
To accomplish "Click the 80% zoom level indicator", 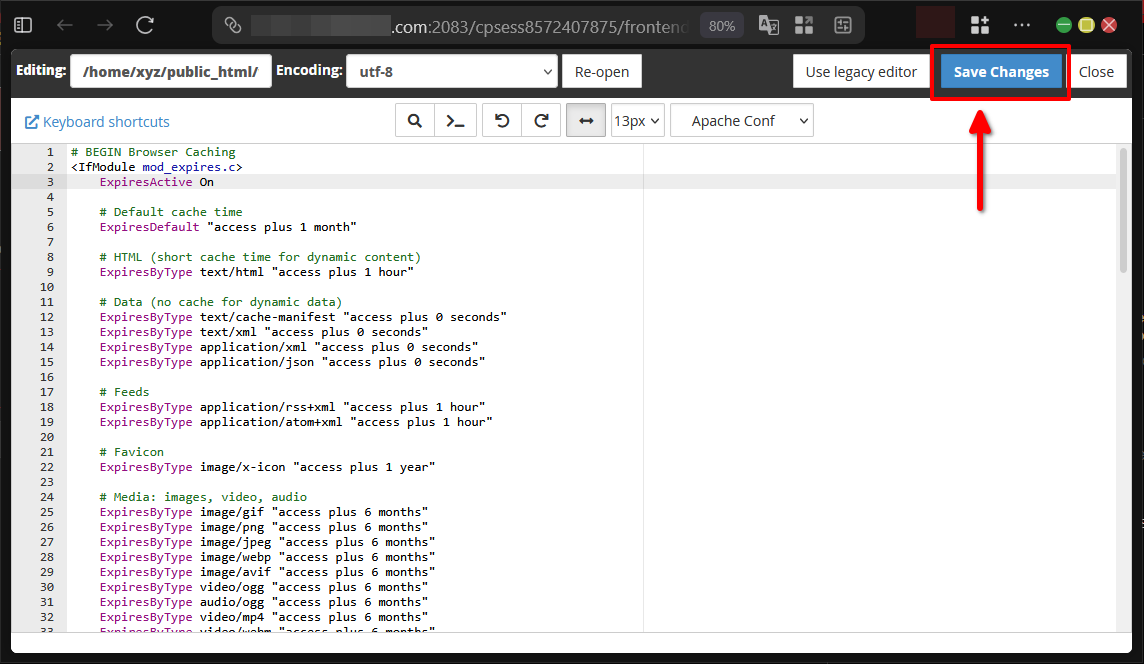I will pyautogui.click(x=721, y=26).
